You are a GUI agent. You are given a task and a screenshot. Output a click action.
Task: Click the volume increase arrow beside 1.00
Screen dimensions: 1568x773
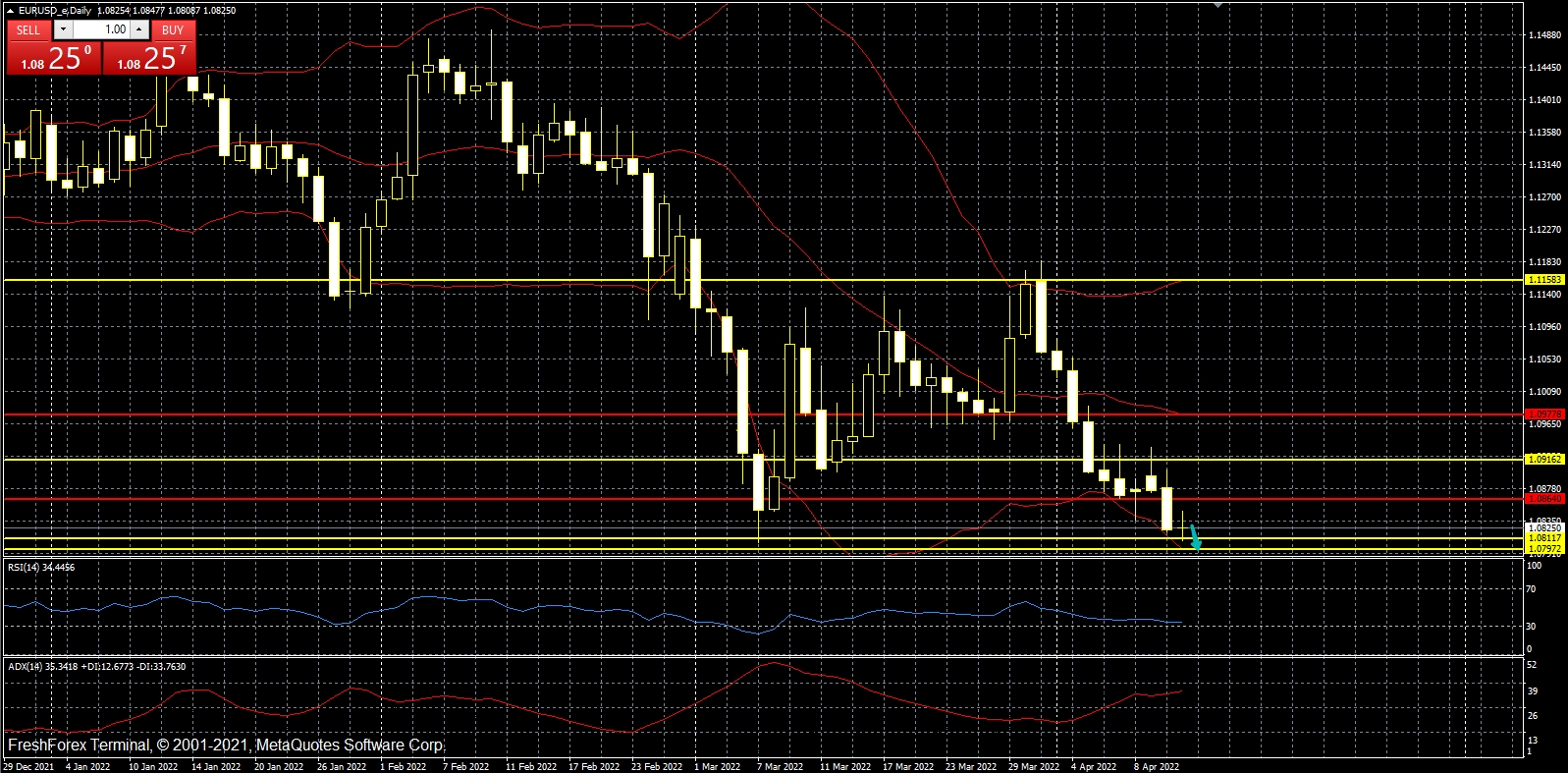(139, 29)
